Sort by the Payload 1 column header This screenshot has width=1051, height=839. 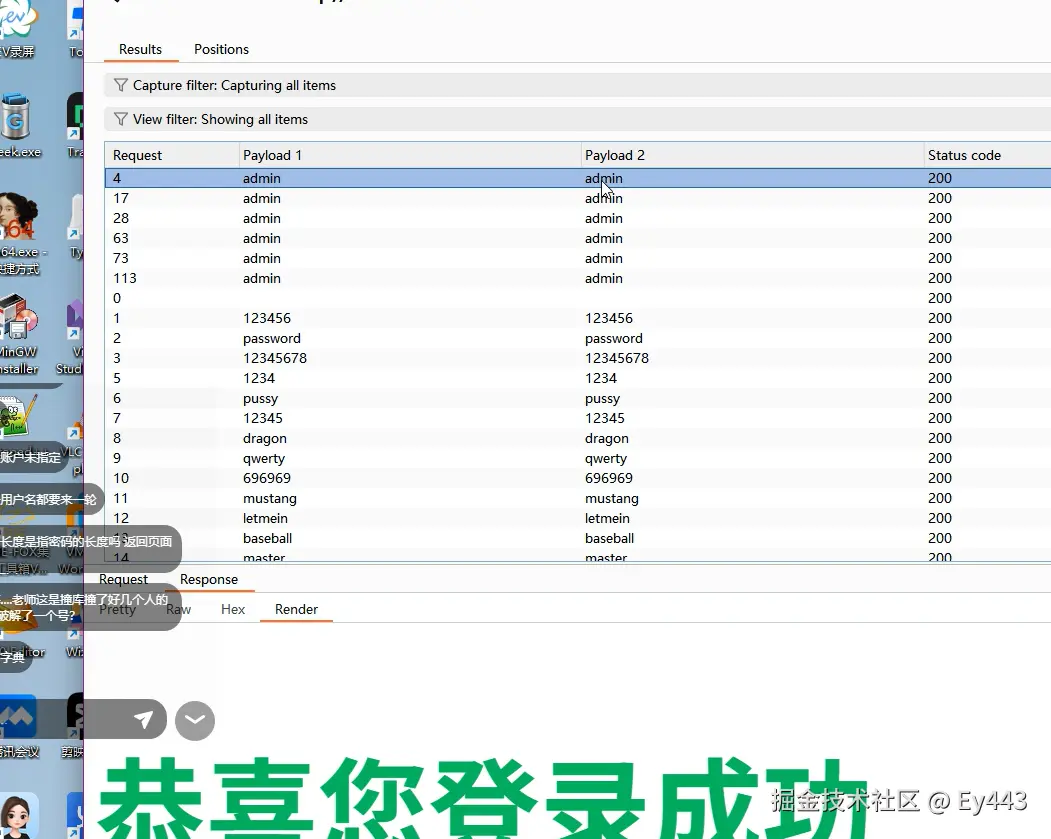pyautogui.click(x=410, y=155)
